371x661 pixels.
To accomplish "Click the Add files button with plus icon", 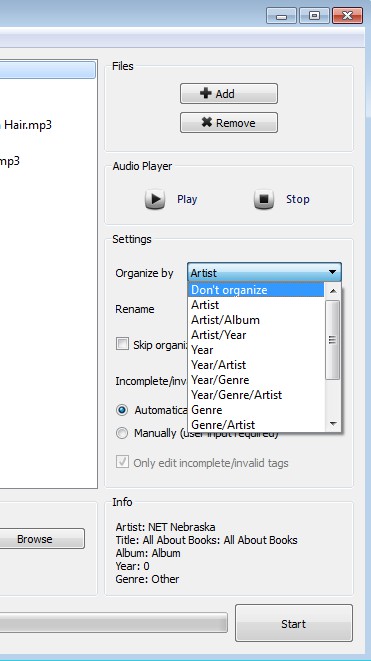I will click(x=229, y=94).
